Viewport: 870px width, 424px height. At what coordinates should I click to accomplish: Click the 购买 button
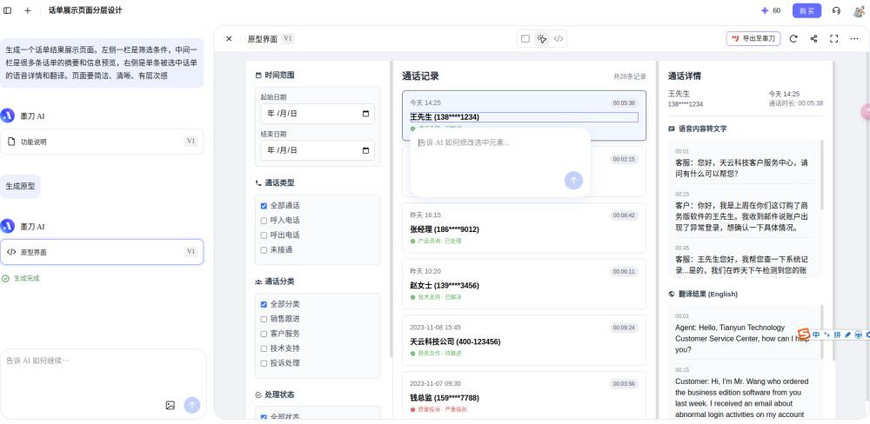(807, 11)
